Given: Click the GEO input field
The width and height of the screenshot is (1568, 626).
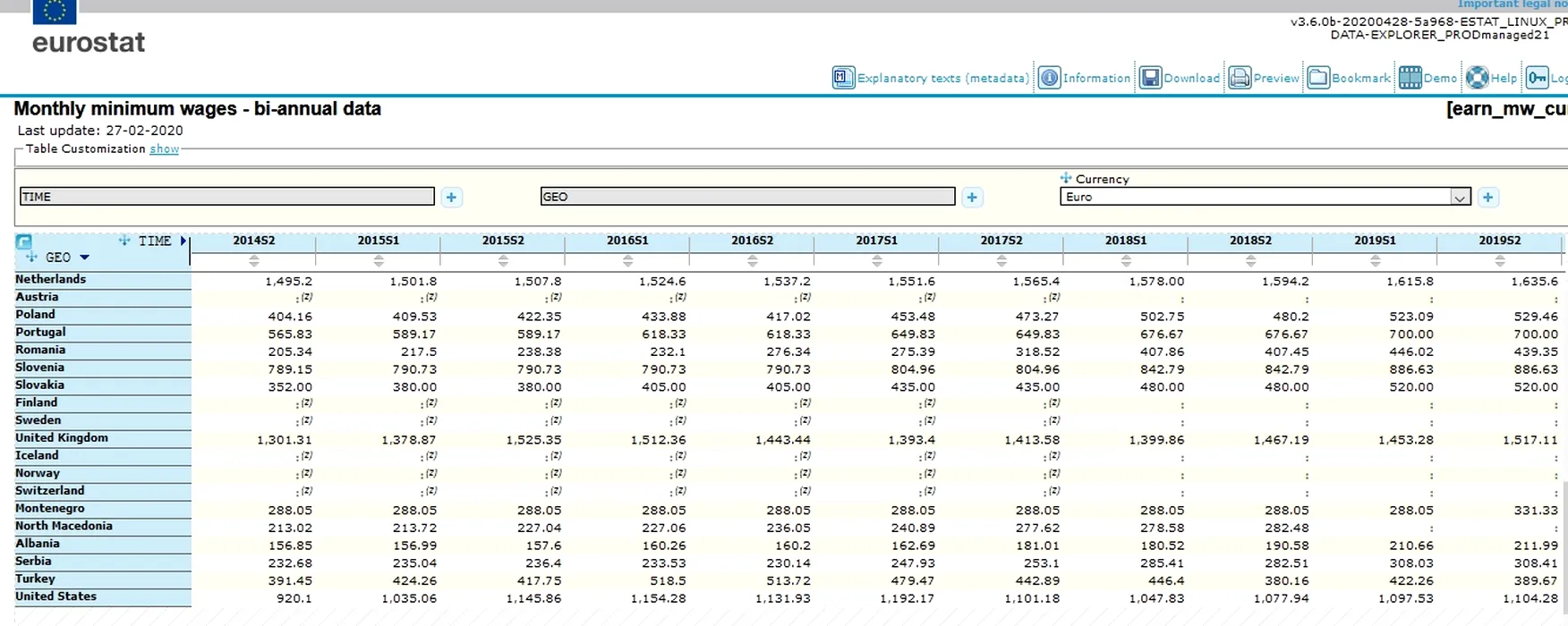Looking at the screenshot, I should [x=747, y=197].
